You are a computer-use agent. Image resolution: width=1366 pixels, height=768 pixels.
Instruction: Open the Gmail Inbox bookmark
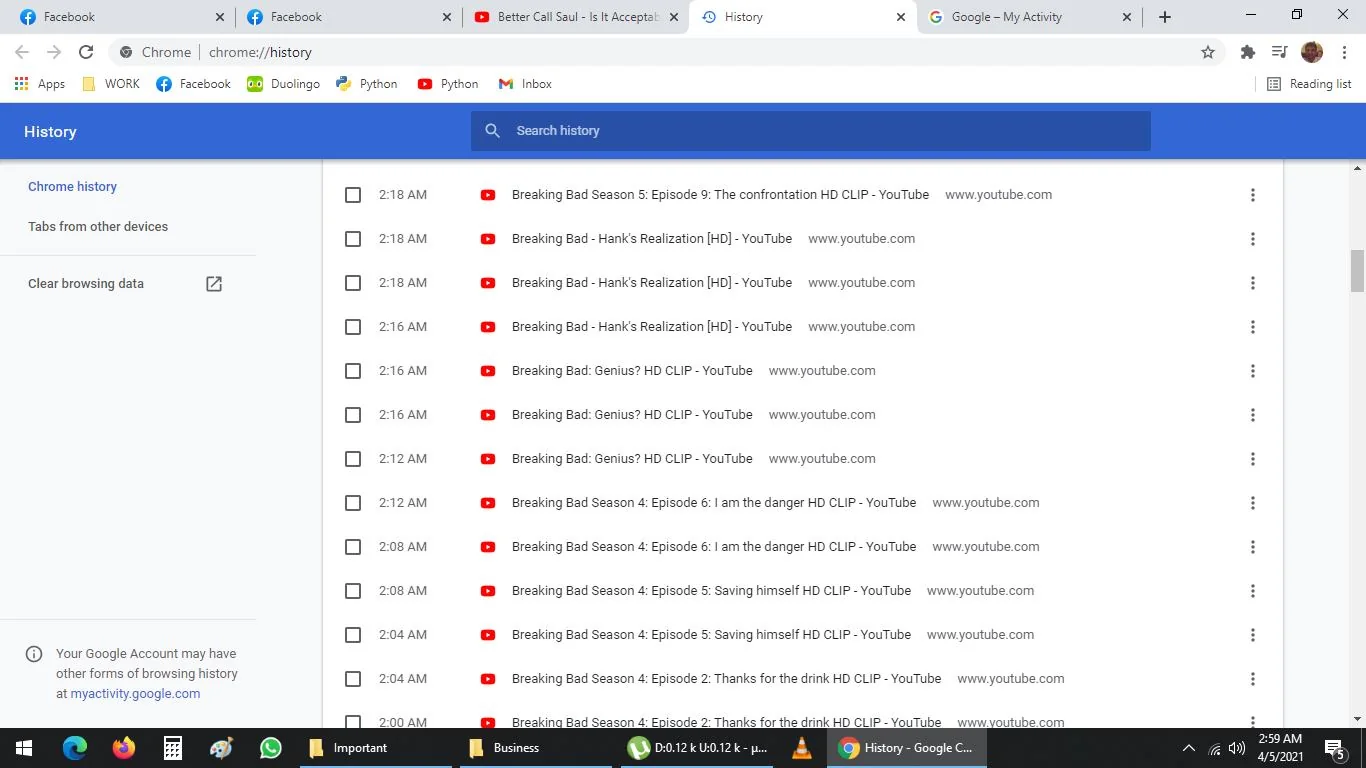tap(525, 84)
